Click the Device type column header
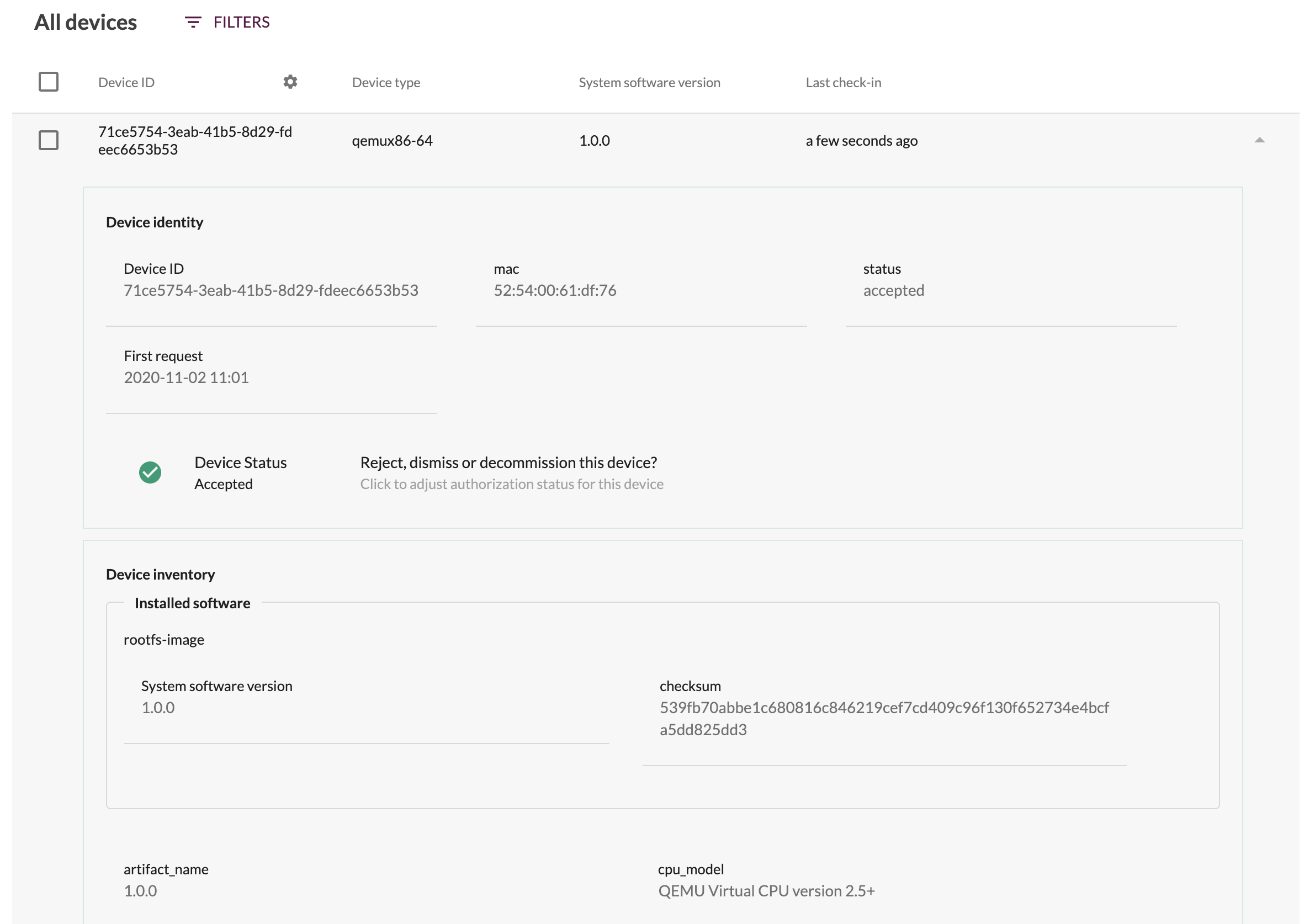Screen dimensions: 1315x924 pos(386,82)
